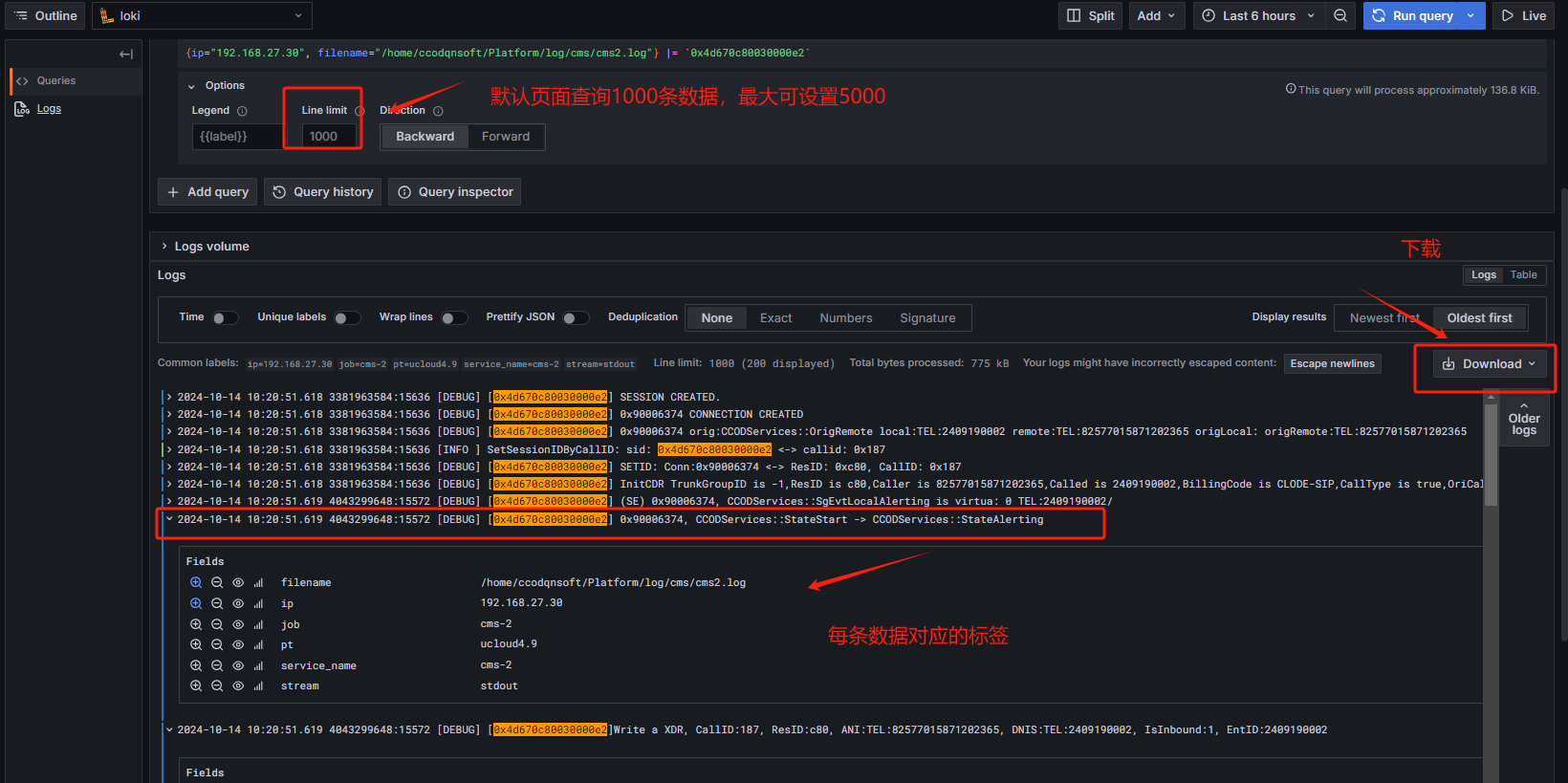Select the Forward direction option
This screenshot has height=783, width=1568.
506,137
